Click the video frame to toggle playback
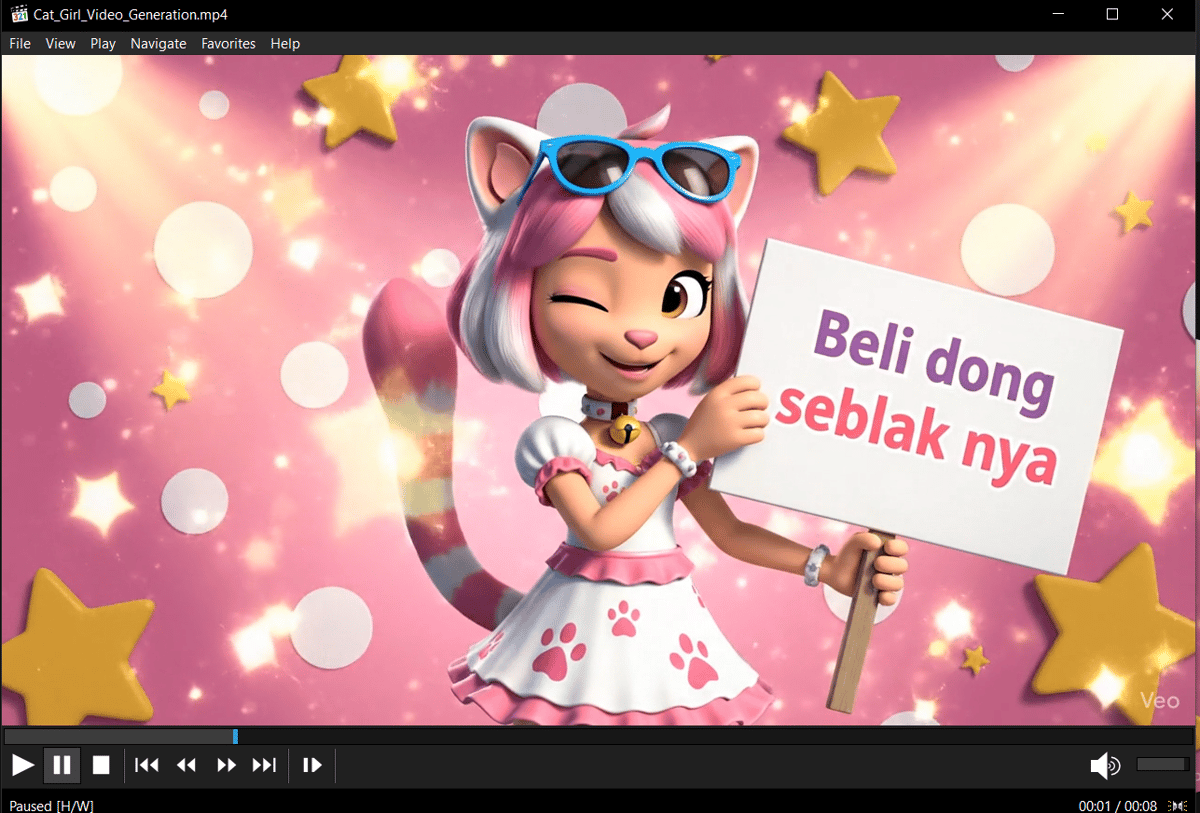This screenshot has height=813, width=1200. [600, 390]
